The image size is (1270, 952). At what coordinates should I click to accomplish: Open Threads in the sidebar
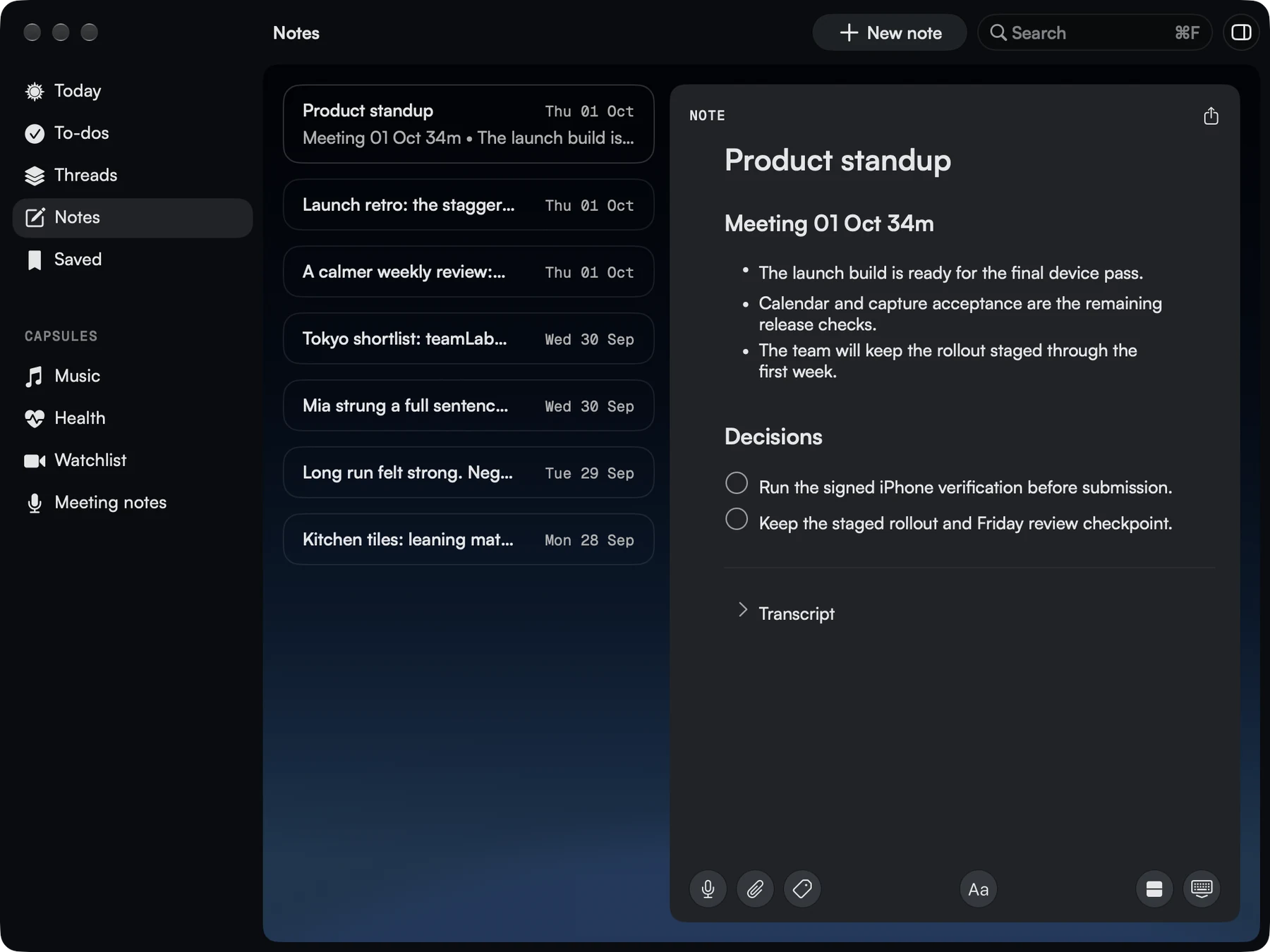[x=132, y=176]
